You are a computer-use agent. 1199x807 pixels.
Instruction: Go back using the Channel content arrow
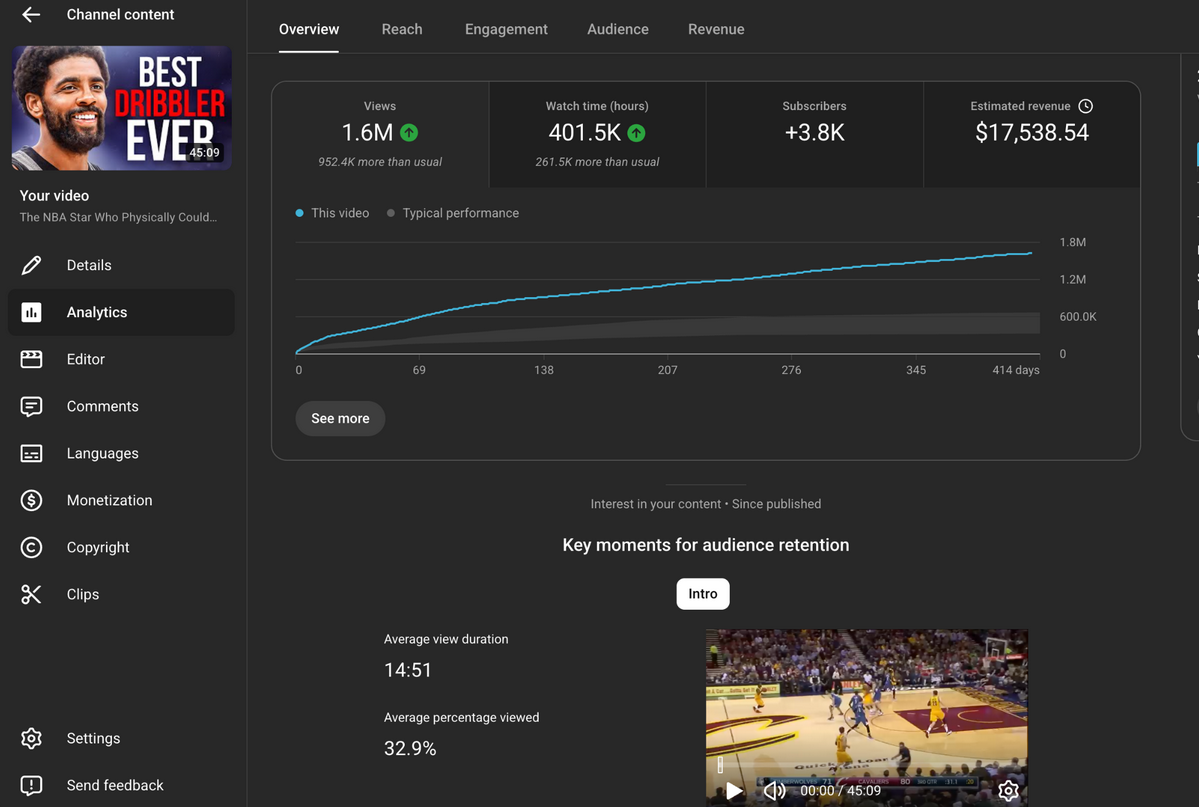31,15
